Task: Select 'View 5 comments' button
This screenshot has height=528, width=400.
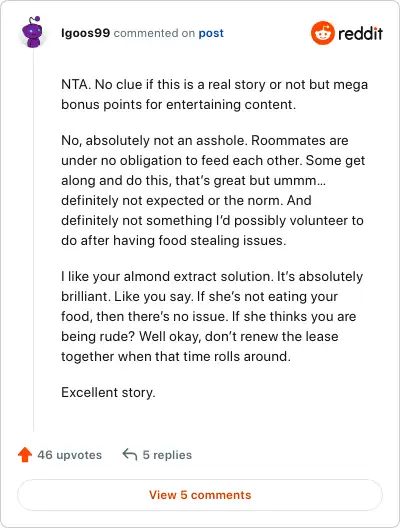Action: click(x=200, y=495)
